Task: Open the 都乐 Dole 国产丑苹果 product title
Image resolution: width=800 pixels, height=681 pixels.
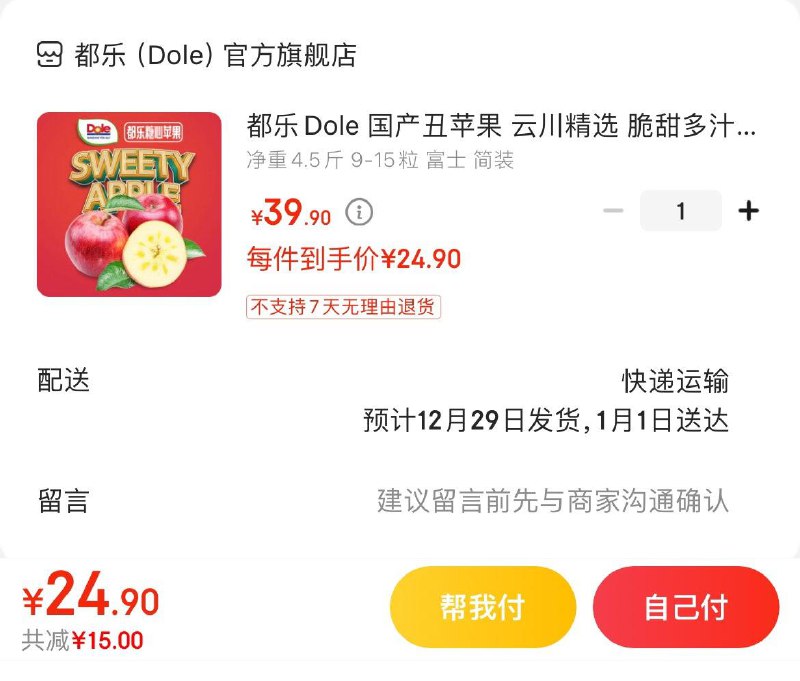Action: 501,127
